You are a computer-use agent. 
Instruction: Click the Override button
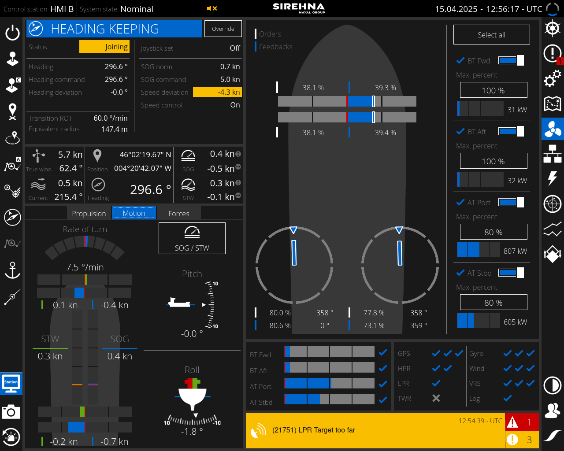(x=223, y=29)
